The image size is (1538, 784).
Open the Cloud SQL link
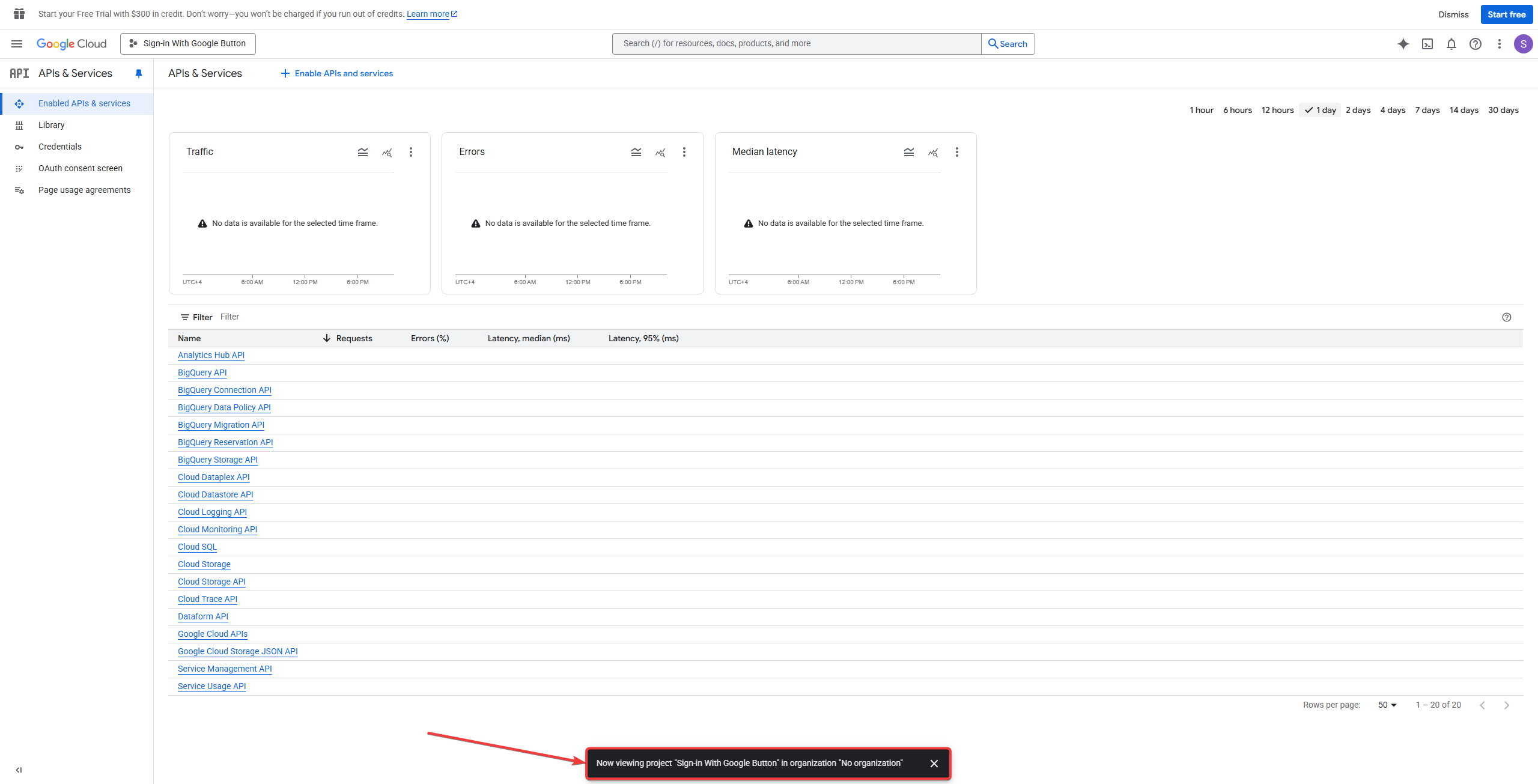198,547
